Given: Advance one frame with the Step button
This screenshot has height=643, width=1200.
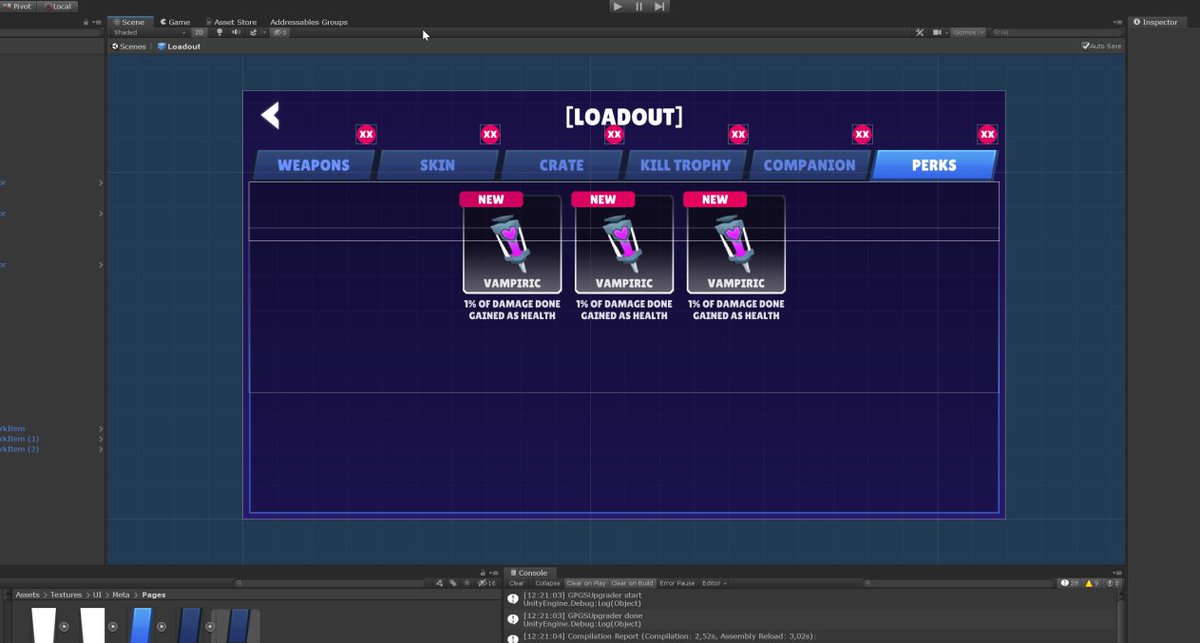Looking at the screenshot, I should 660,6.
